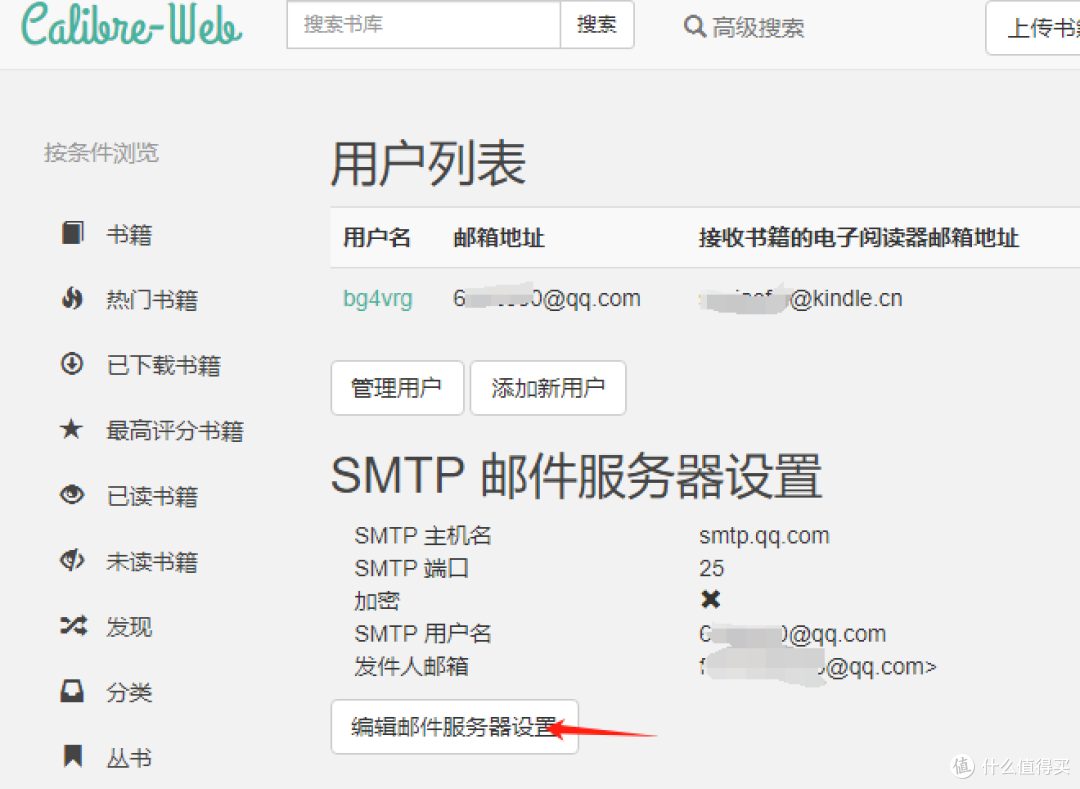The width and height of the screenshot is (1080, 789).
Task: Click the 编辑邮件服务器设置 button
Action: pos(455,727)
